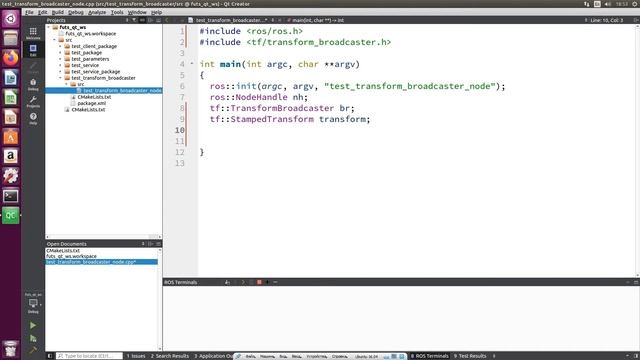Expand the test_package folder
The image size is (640, 360).
[60, 53]
